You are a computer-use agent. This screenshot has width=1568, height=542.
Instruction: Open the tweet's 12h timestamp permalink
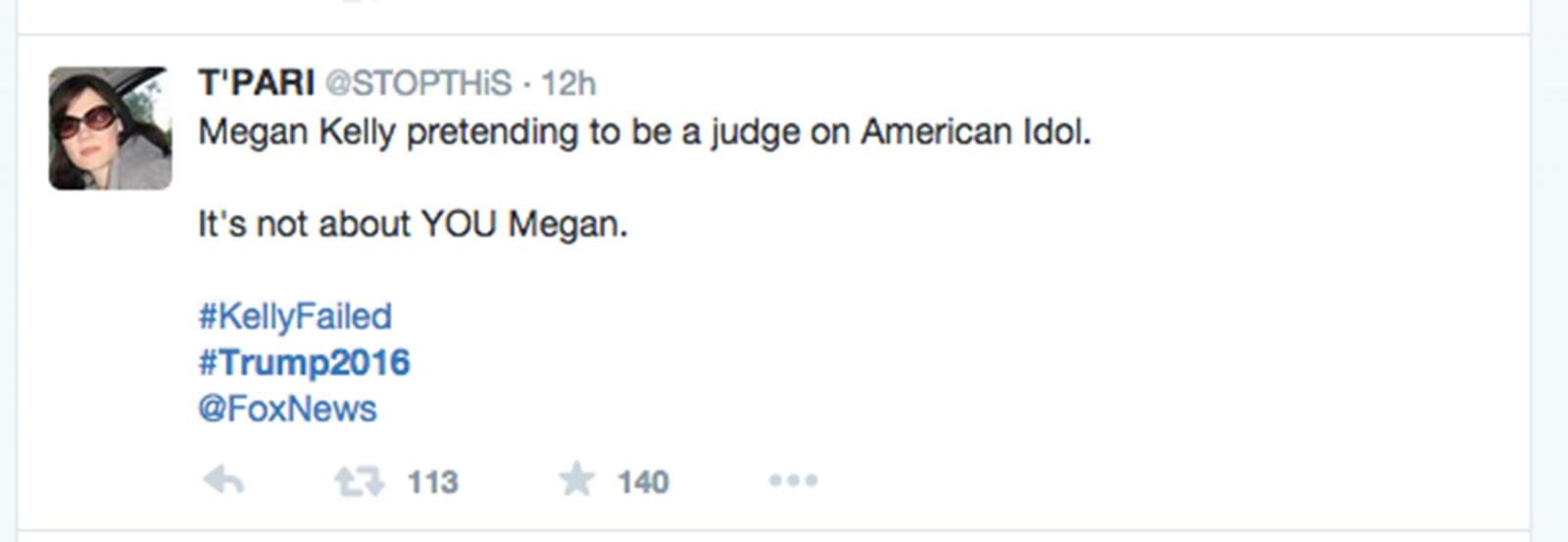pyautogui.click(x=568, y=83)
